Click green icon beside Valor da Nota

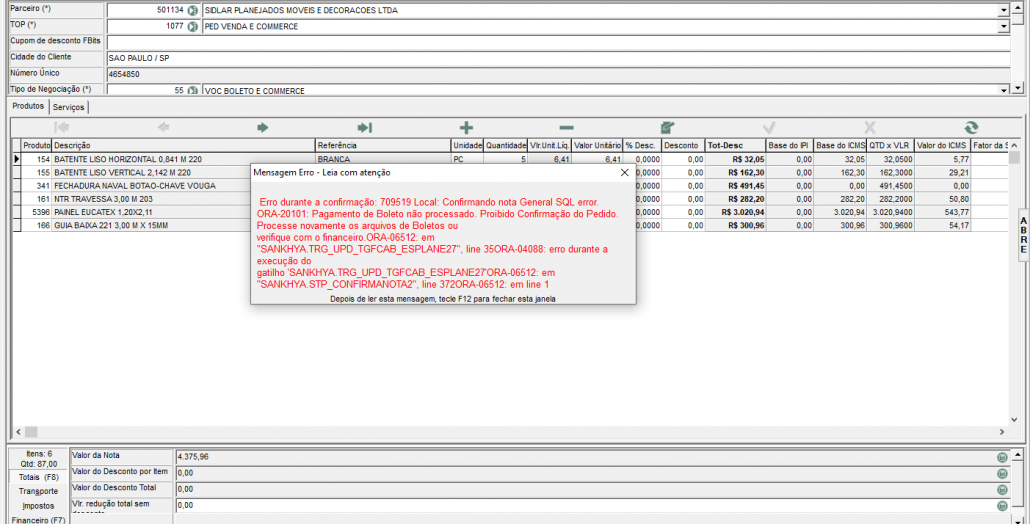point(1001,457)
